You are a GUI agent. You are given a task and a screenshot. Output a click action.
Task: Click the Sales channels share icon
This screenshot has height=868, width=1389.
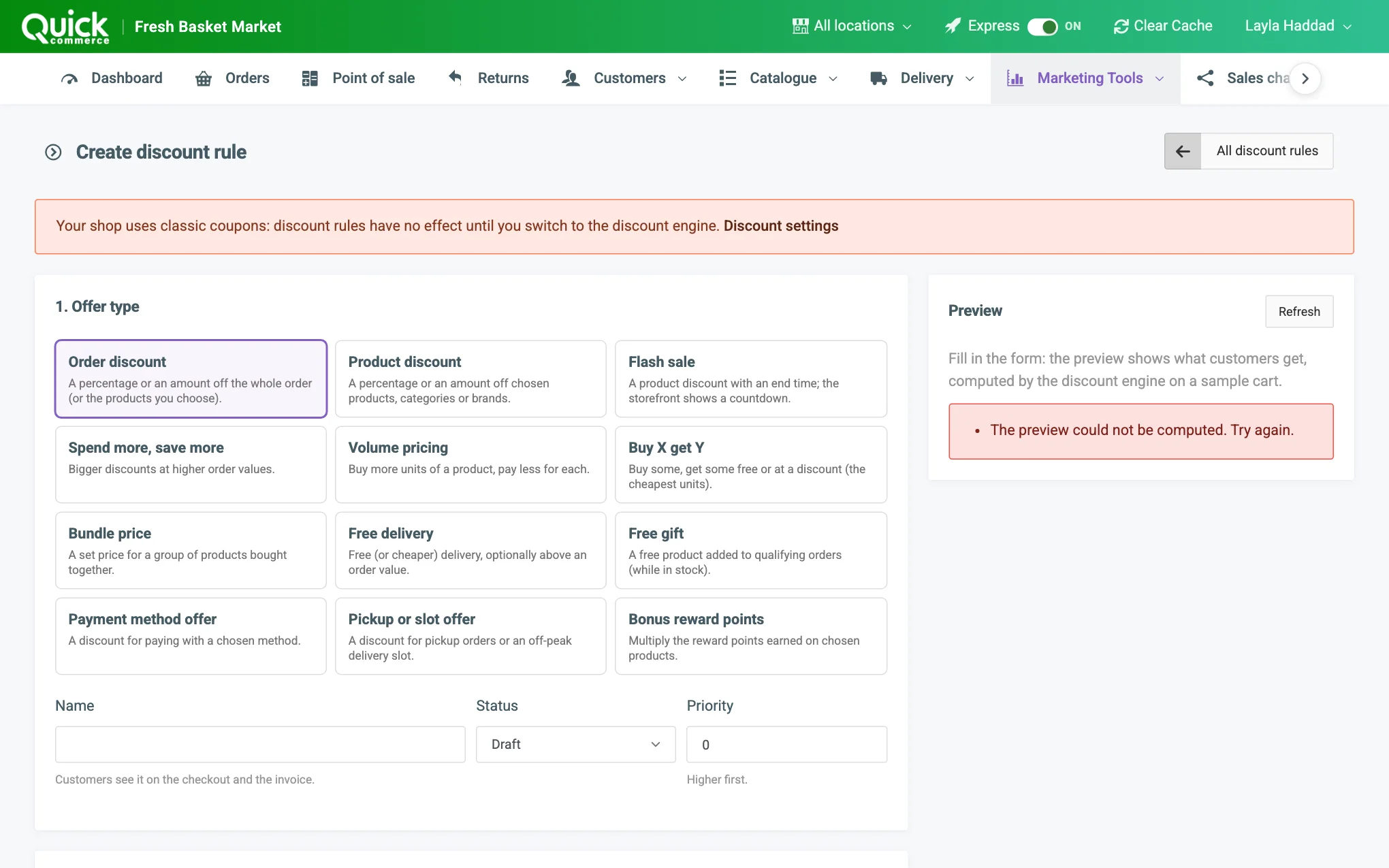1205,78
